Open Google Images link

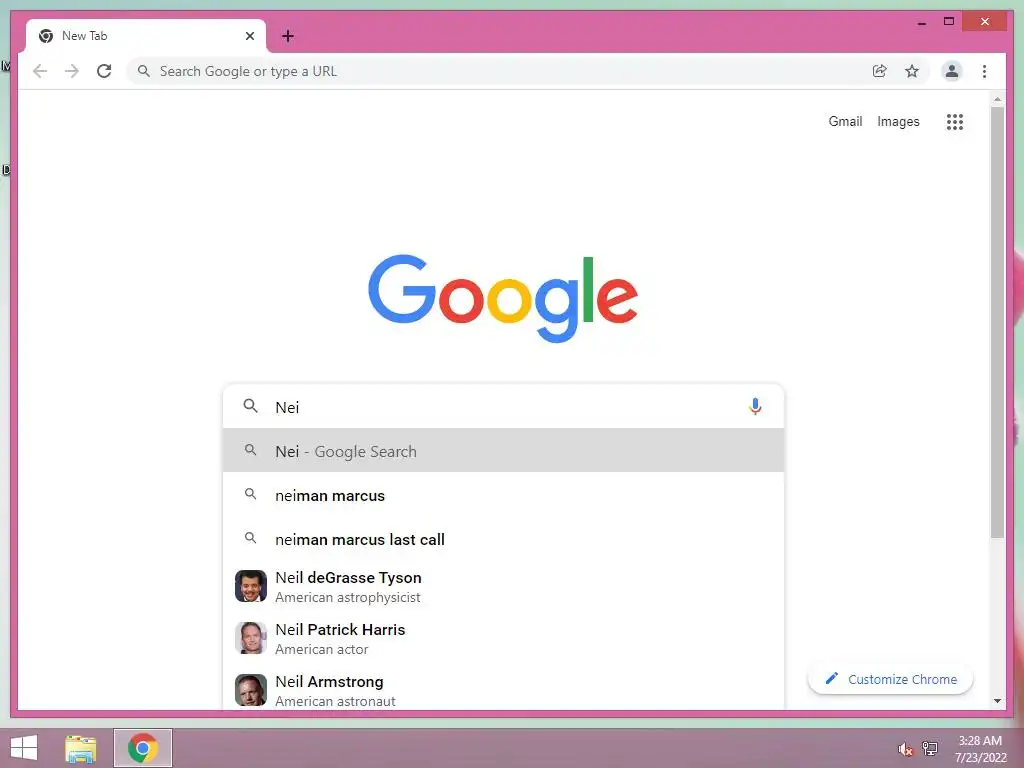(x=898, y=121)
